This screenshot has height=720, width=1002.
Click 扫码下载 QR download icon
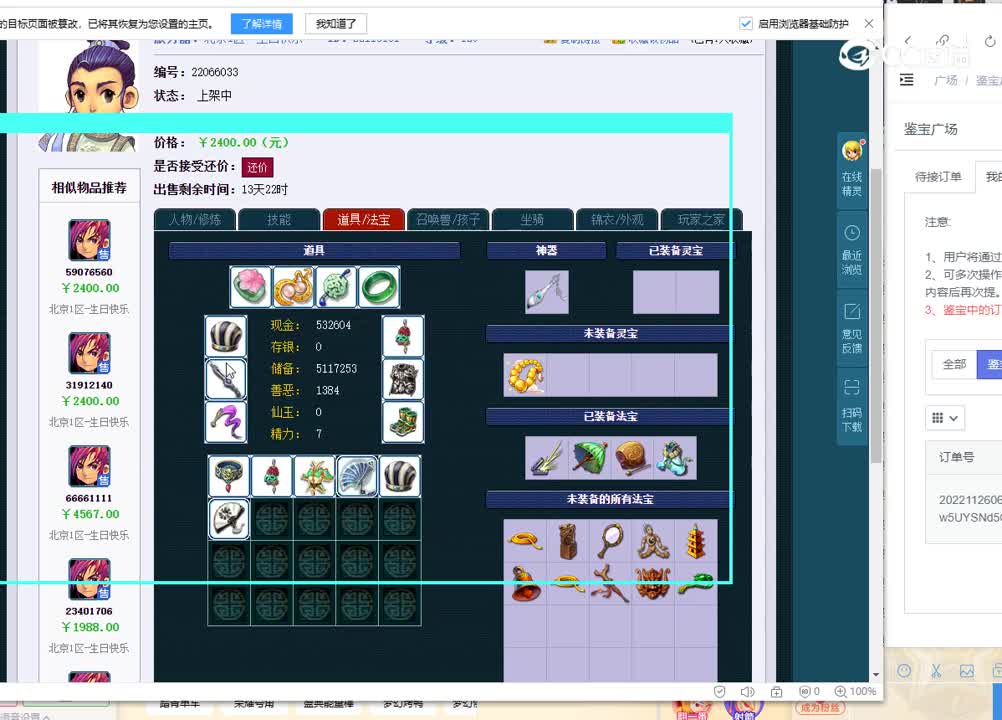coord(852,406)
